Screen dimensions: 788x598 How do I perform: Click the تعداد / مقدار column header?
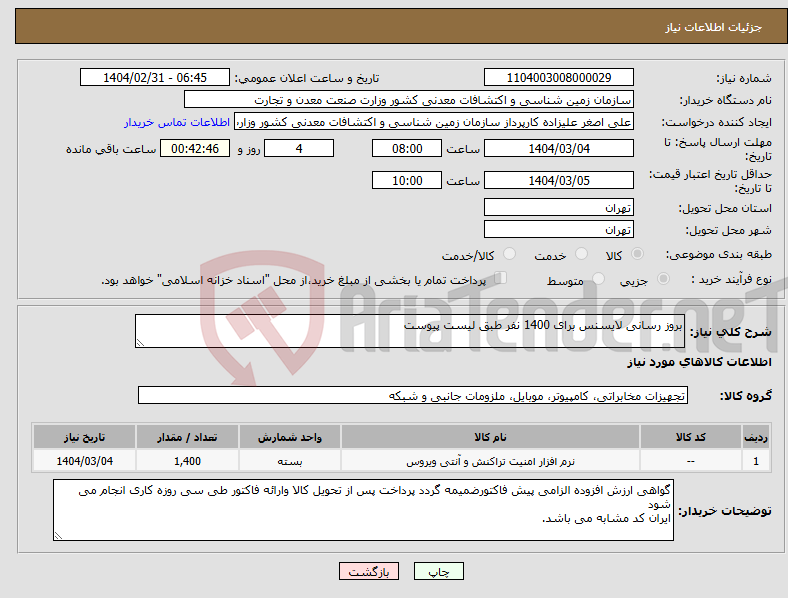point(187,437)
